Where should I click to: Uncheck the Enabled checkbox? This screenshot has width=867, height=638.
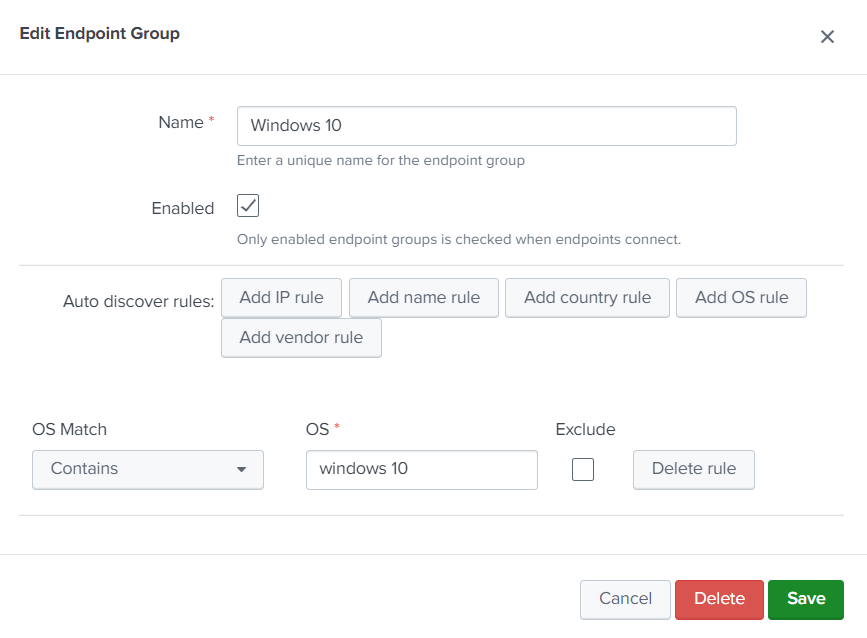[248, 206]
